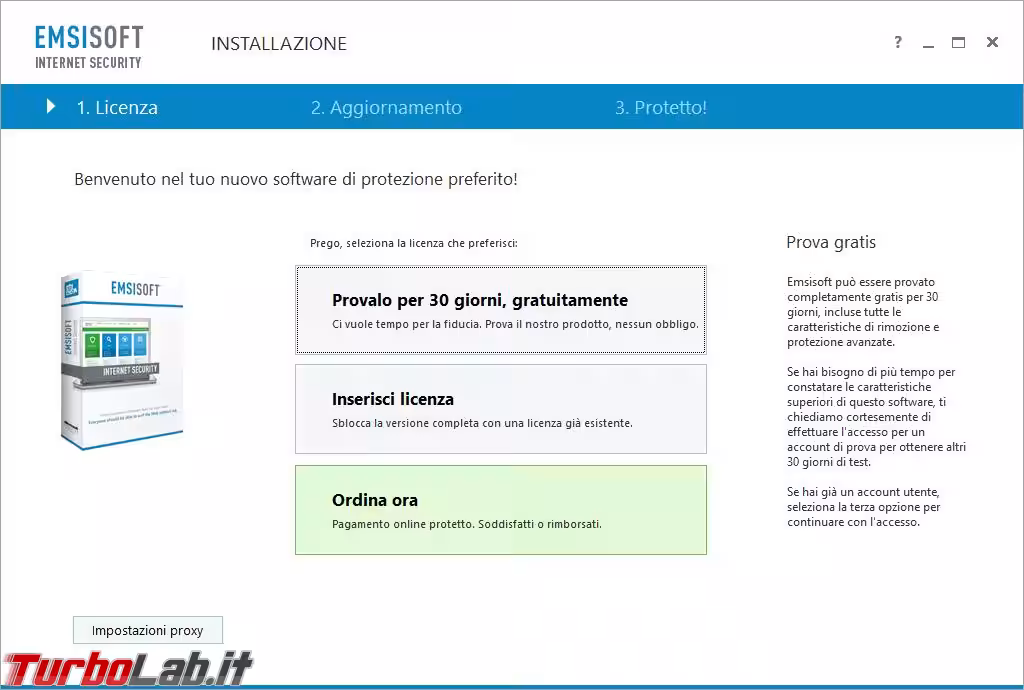Click paragraph starting 'Se hai già un account utente'
Viewport: 1024px width, 690px height.
tap(863, 507)
